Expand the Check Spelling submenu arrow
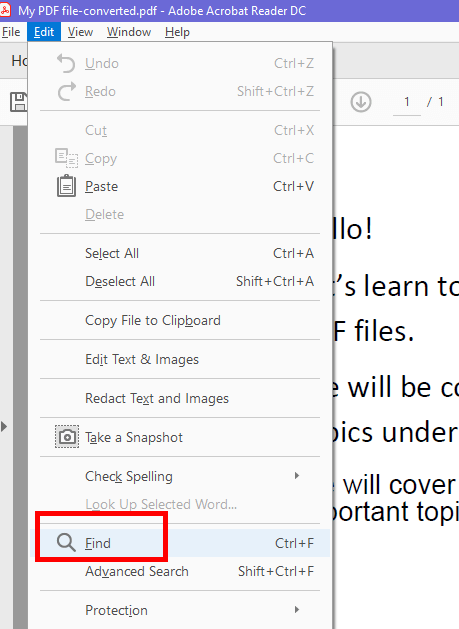Image resolution: width=459 pixels, height=629 pixels. tap(297, 476)
